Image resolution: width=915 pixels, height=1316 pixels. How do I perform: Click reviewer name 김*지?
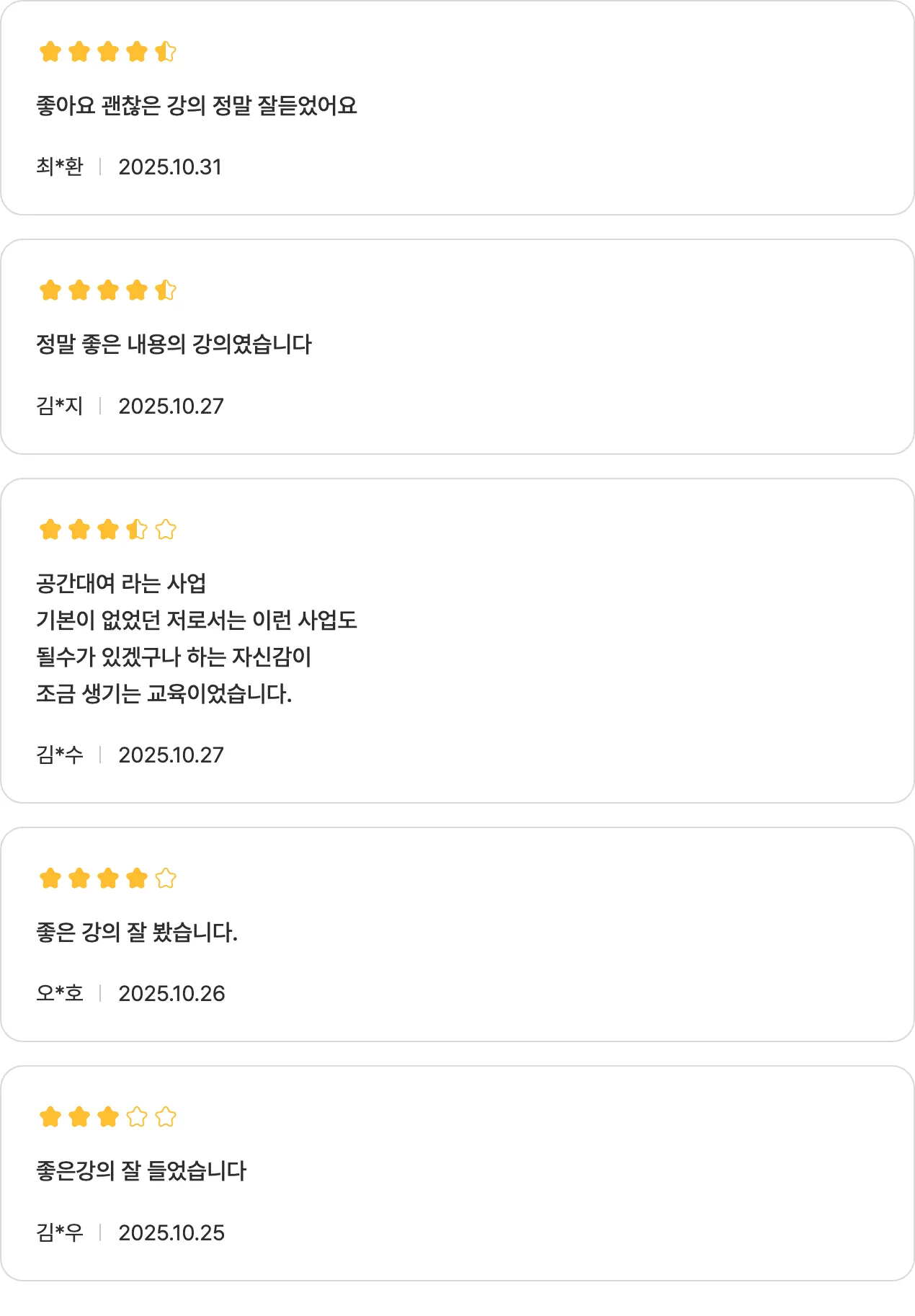click(x=60, y=406)
